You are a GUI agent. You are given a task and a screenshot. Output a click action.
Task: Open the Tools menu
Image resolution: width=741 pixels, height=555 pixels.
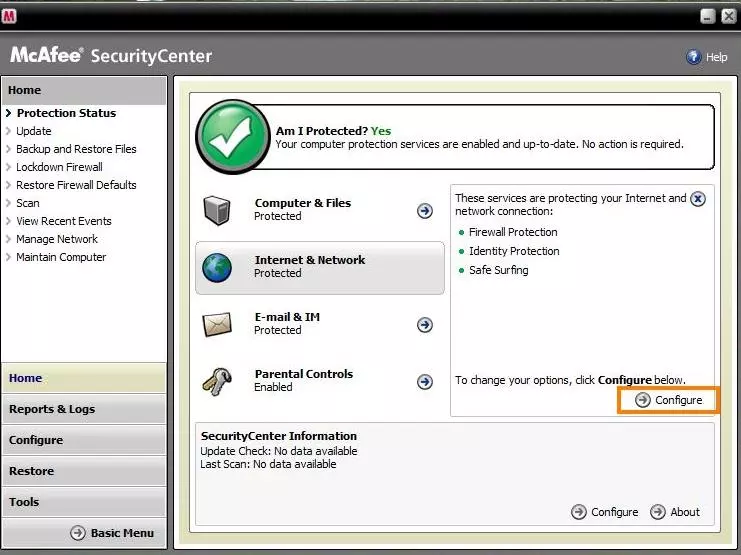(84, 502)
